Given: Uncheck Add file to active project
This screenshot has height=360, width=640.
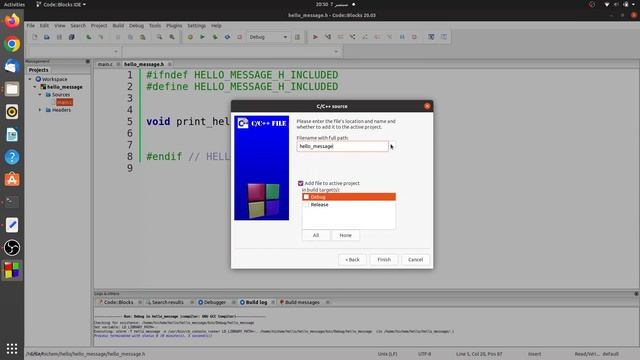Looking at the screenshot, I should pos(300,183).
